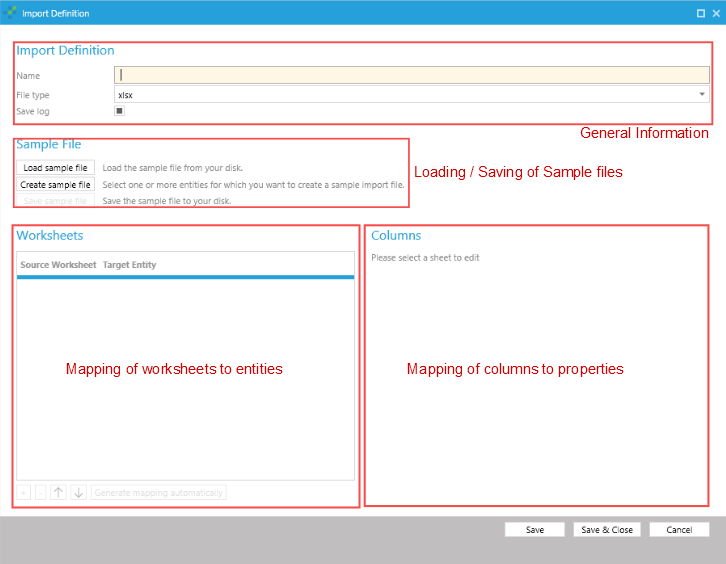This screenshot has width=726, height=564.
Task: Move the worksheet down with the arrow
Action: [78, 492]
